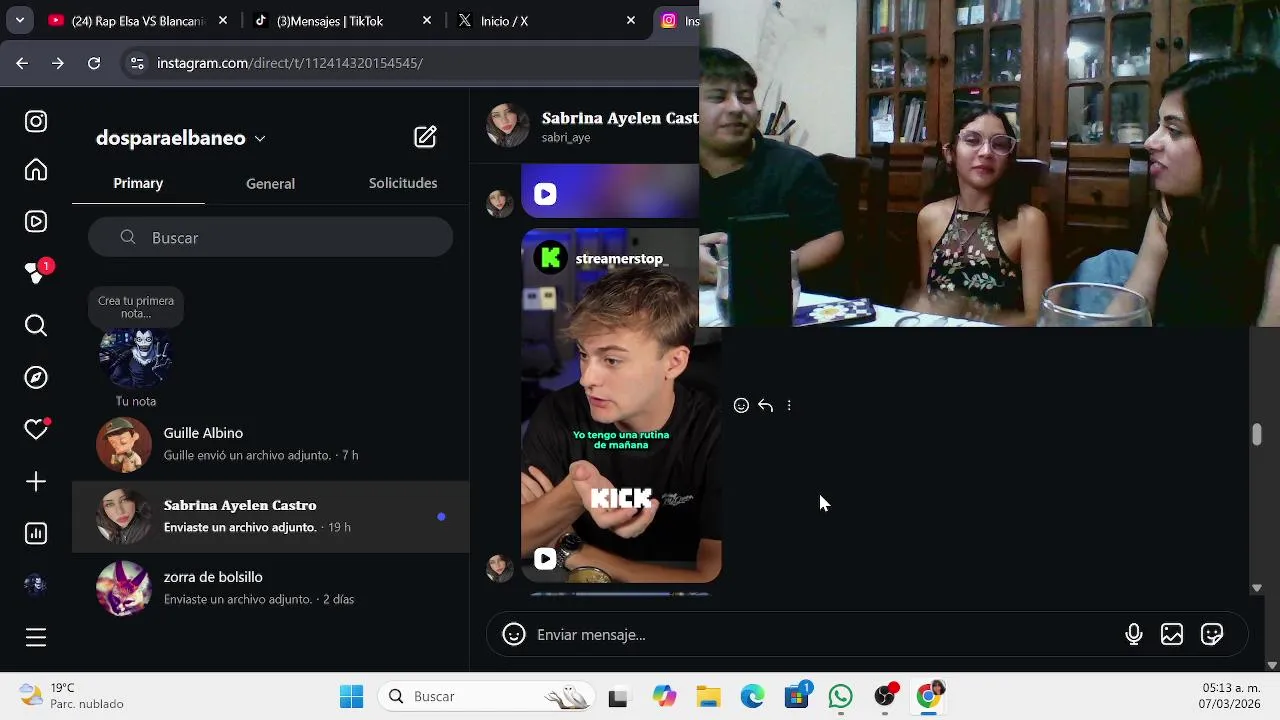Click the microphone voice clip icon
Image resolution: width=1280 pixels, height=720 pixels.
[x=1134, y=634]
